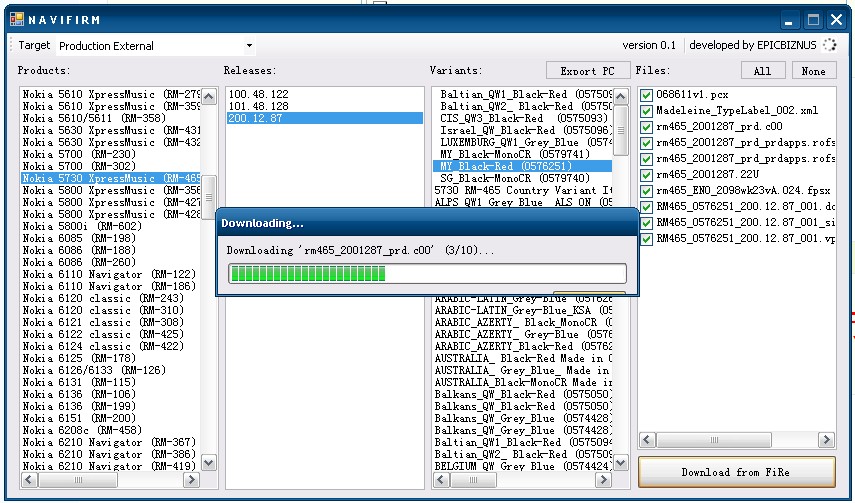The height and width of the screenshot is (503, 855).
Task: Click Variants list scroll down arrow
Action: (621, 463)
